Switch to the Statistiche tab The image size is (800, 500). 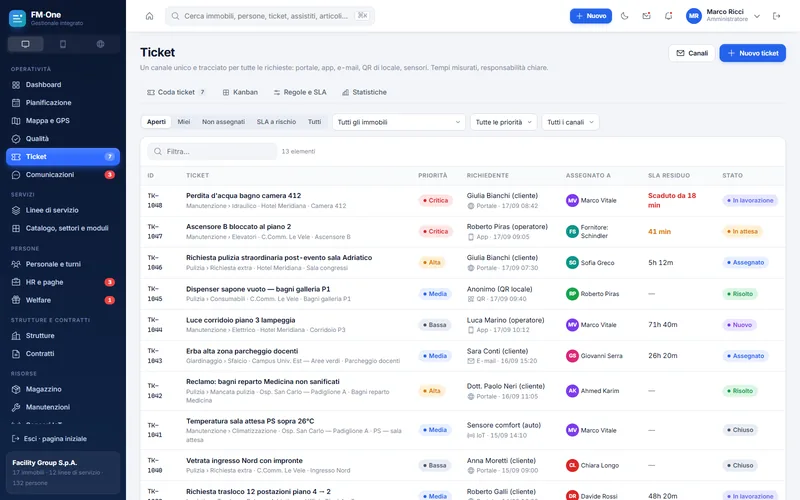pos(364,92)
